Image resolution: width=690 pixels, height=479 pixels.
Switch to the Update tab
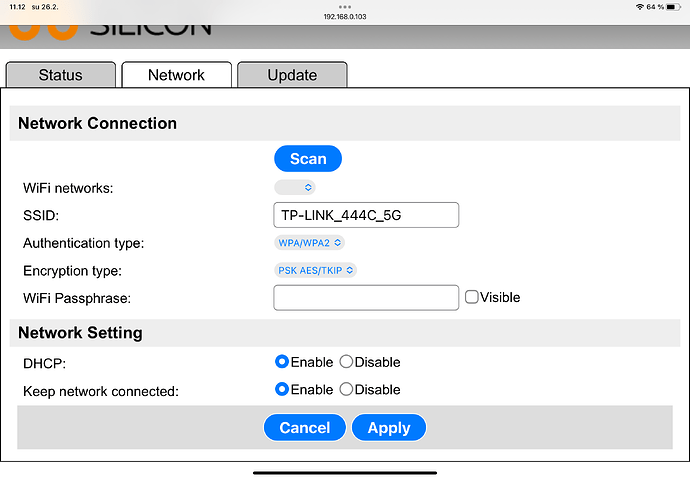[x=292, y=75]
